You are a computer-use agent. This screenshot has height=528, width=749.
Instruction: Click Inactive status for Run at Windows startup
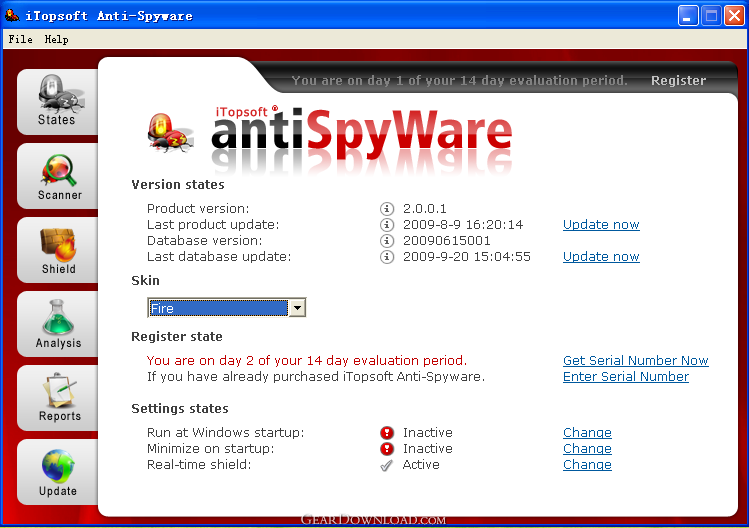point(428,432)
